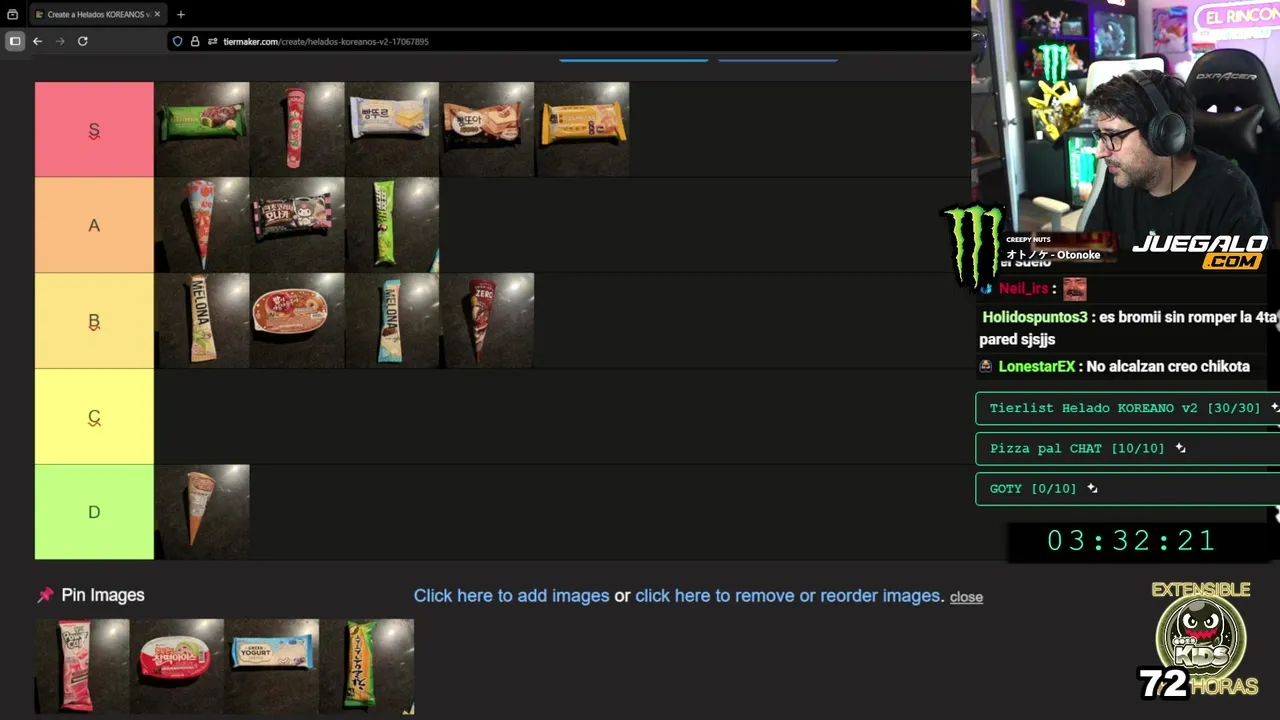Click the emote after Neil_irs in chat
Image resolution: width=1280 pixels, height=720 pixels.
[1074, 289]
